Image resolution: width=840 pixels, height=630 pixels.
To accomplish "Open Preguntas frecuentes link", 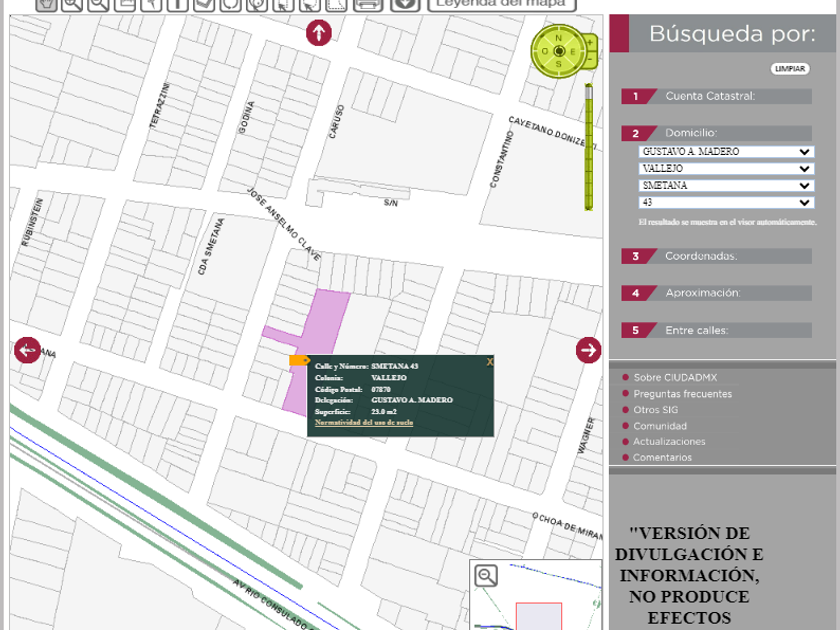I will 682,394.
